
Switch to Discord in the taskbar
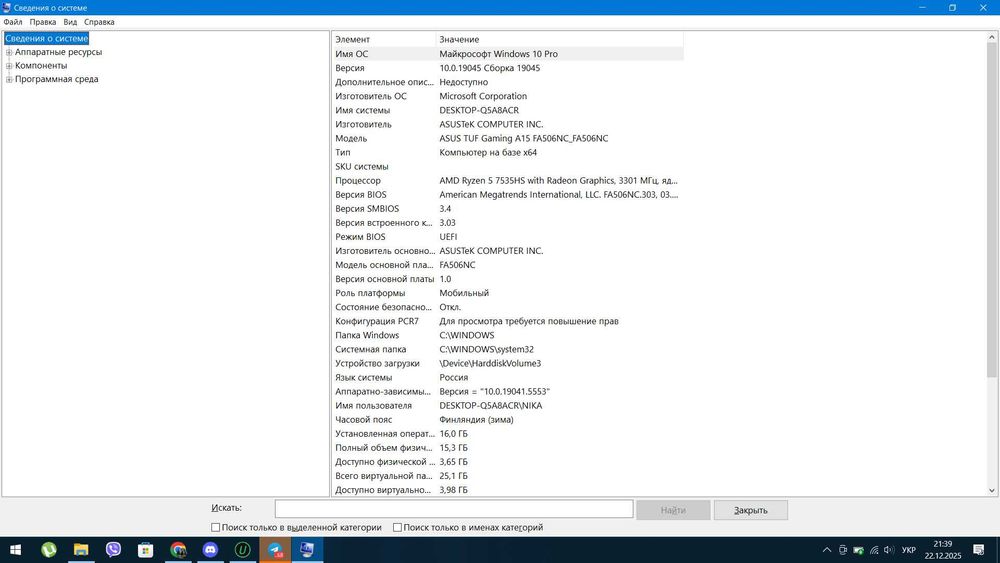210,550
